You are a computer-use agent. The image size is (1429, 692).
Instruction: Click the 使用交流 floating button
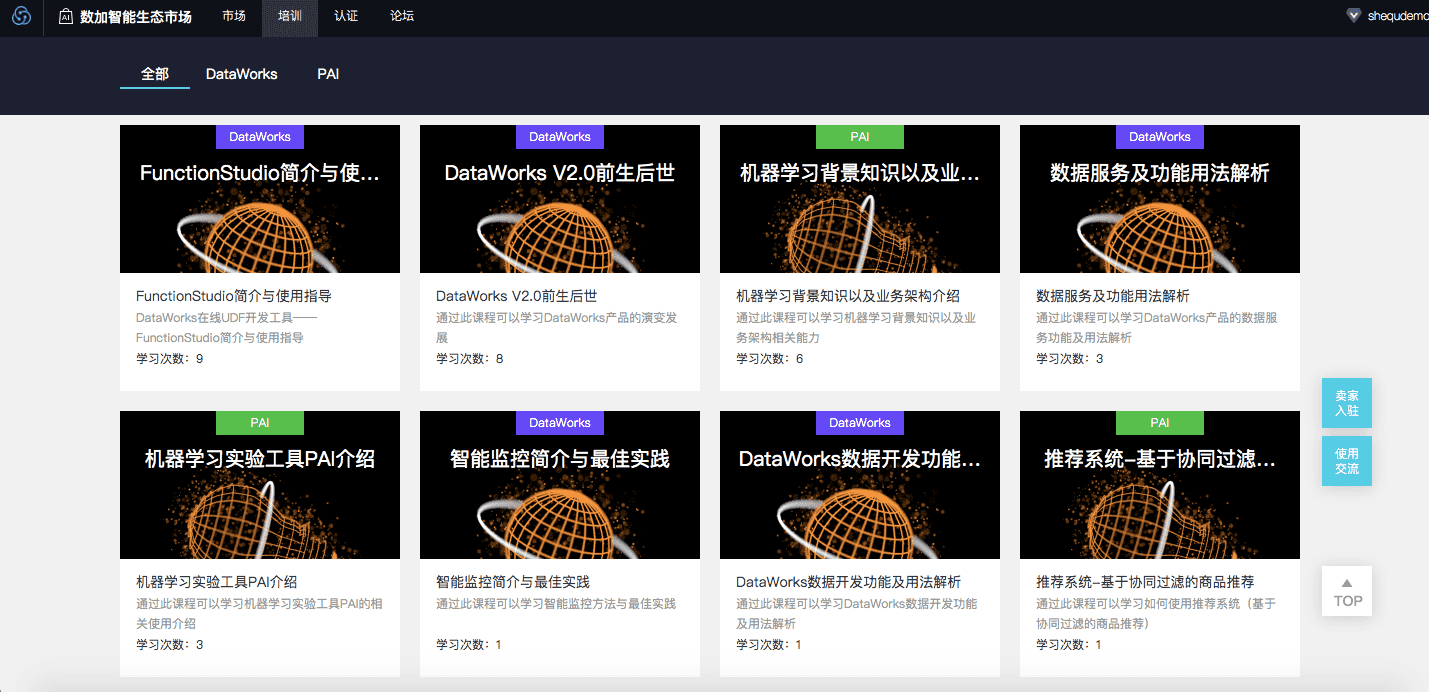click(x=1347, y=461)
